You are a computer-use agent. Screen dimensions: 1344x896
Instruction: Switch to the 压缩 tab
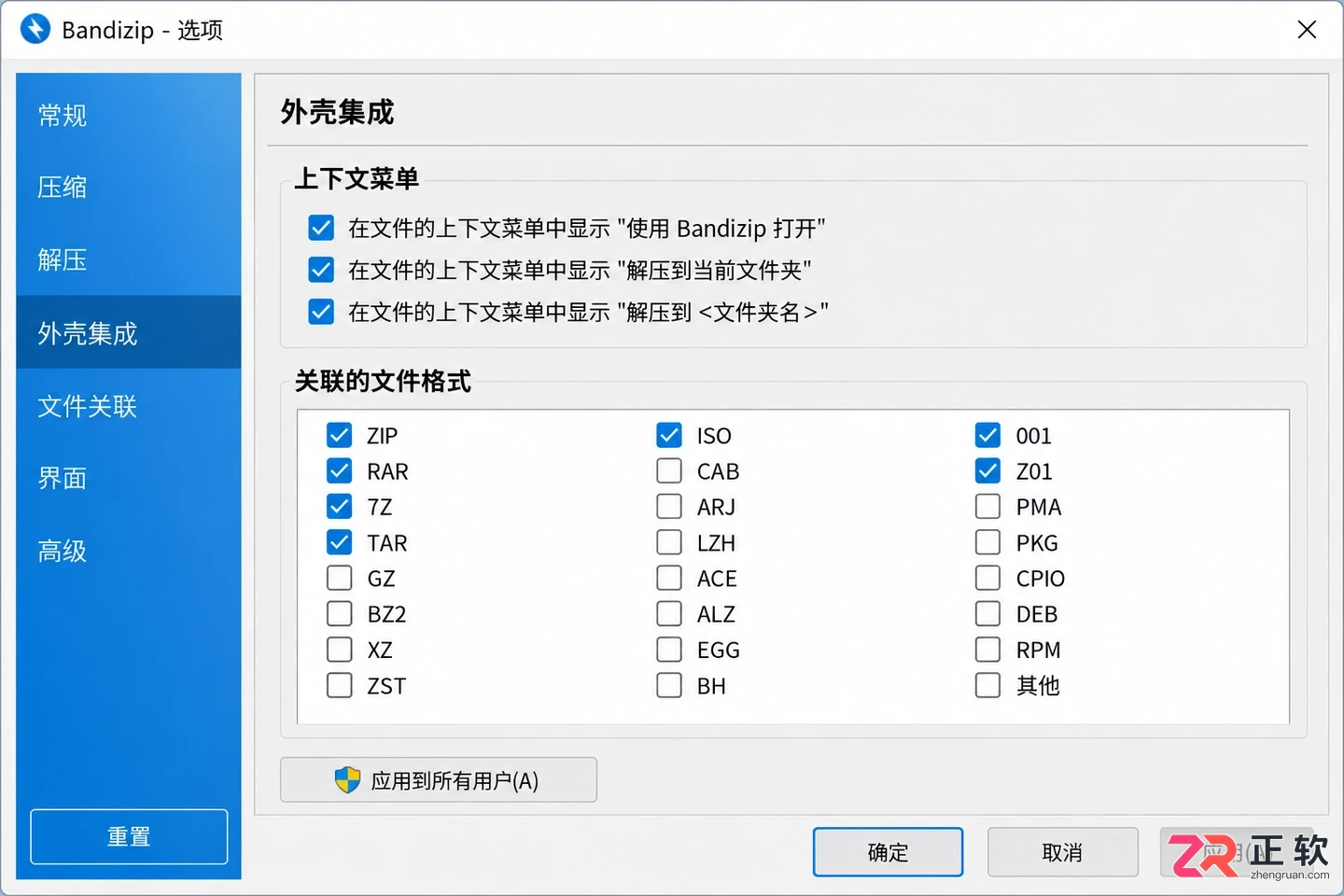coord(129,187)
